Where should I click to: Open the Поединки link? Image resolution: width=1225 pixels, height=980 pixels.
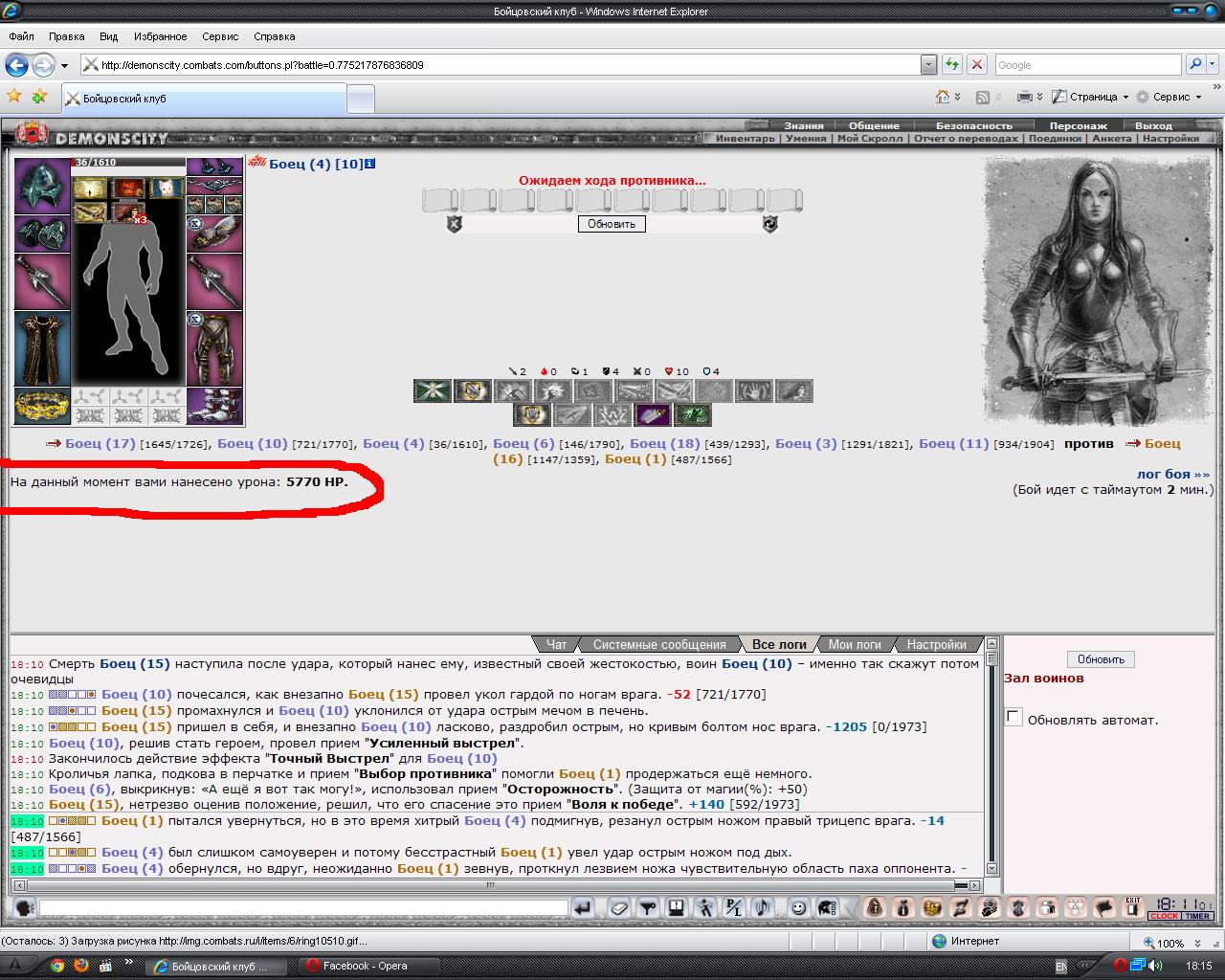coord(1055,138)
